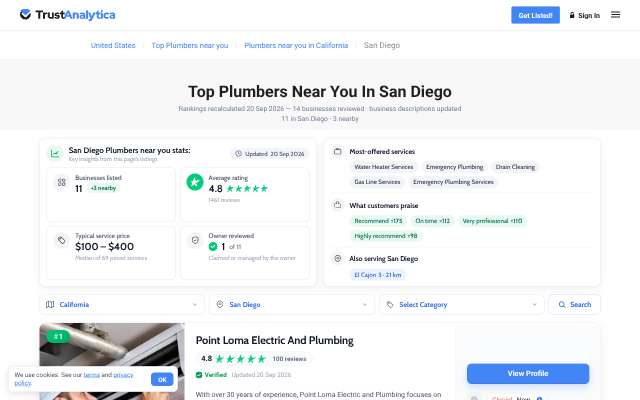640x400 pixels.
Task: Click the Highly recommend +98 chip
Action: point(386,236)
